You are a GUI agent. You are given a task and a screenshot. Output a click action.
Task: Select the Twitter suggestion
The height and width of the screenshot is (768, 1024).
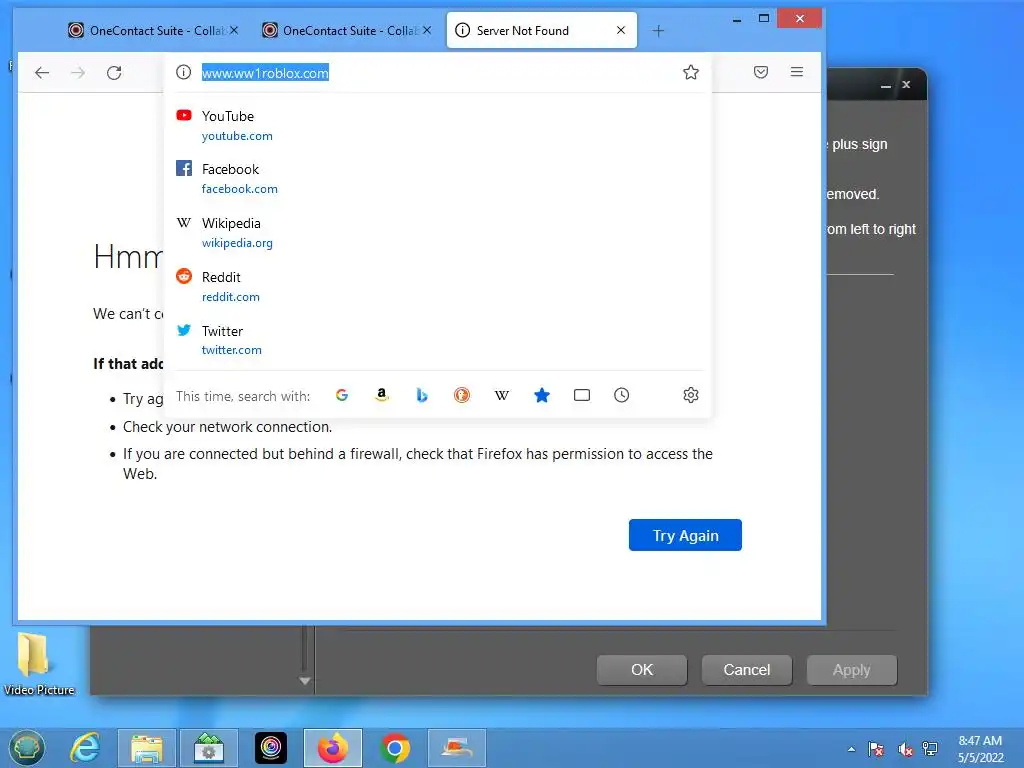click(438, 340)
